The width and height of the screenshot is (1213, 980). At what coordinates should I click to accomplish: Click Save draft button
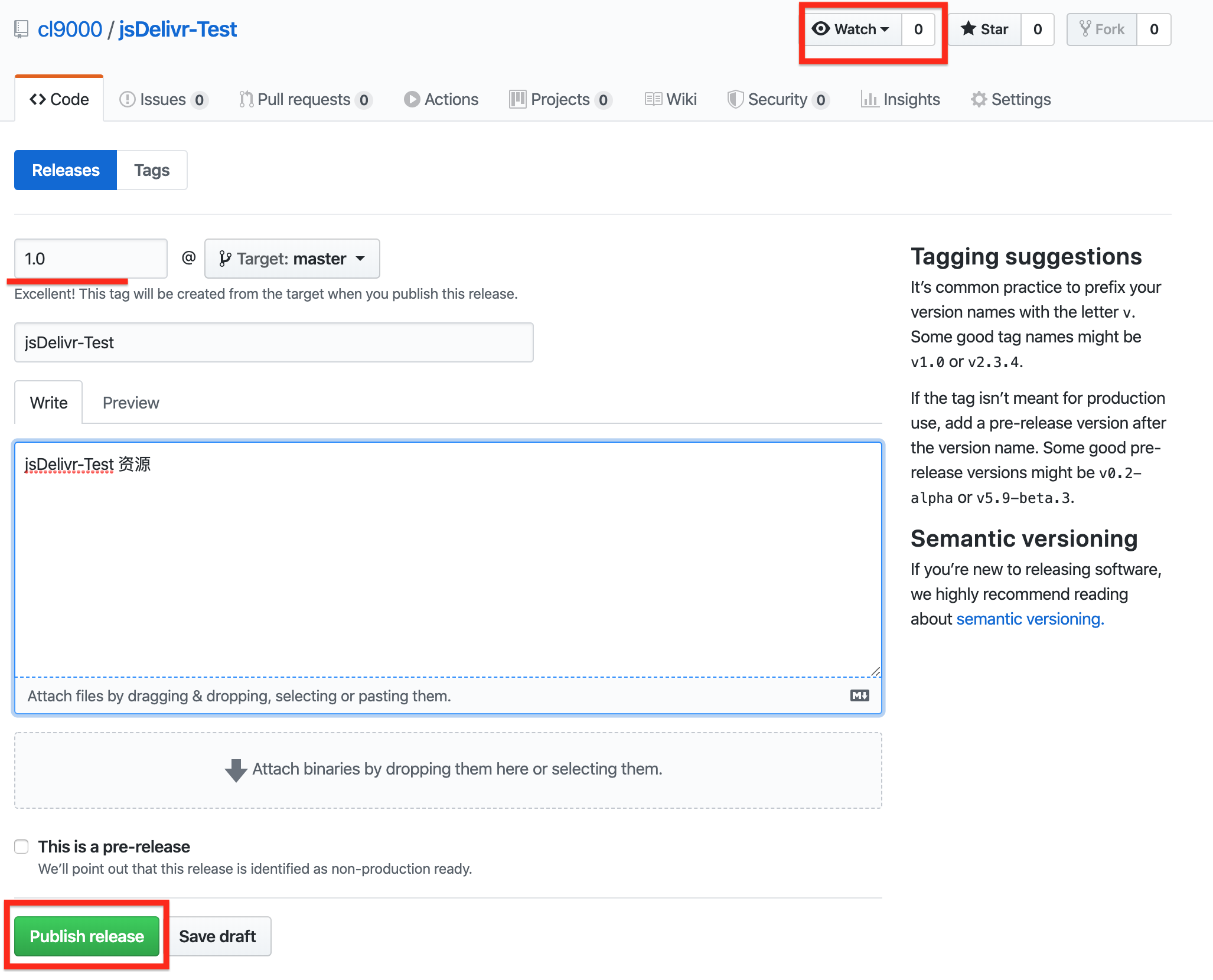pyautogui.click(x=217, y=936)
